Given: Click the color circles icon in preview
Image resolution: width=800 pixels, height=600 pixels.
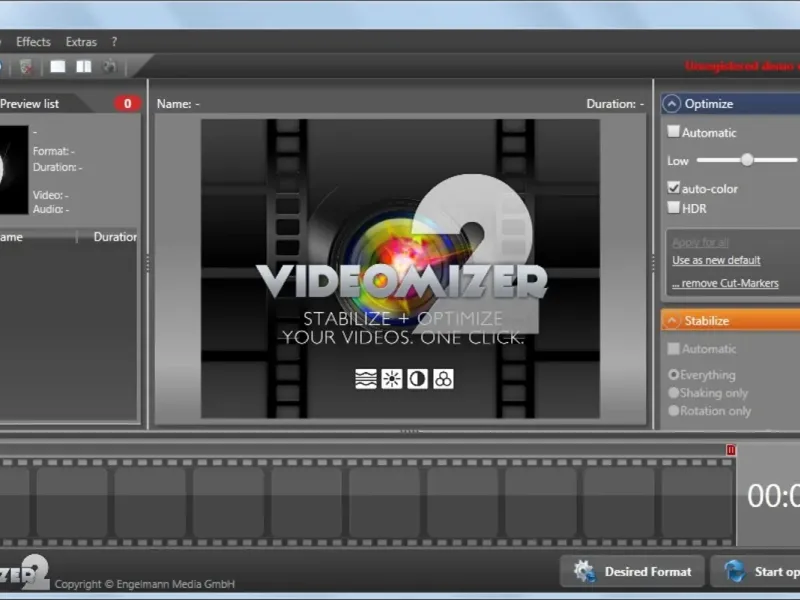Looking at the screenshot, I should coord(443,379).
